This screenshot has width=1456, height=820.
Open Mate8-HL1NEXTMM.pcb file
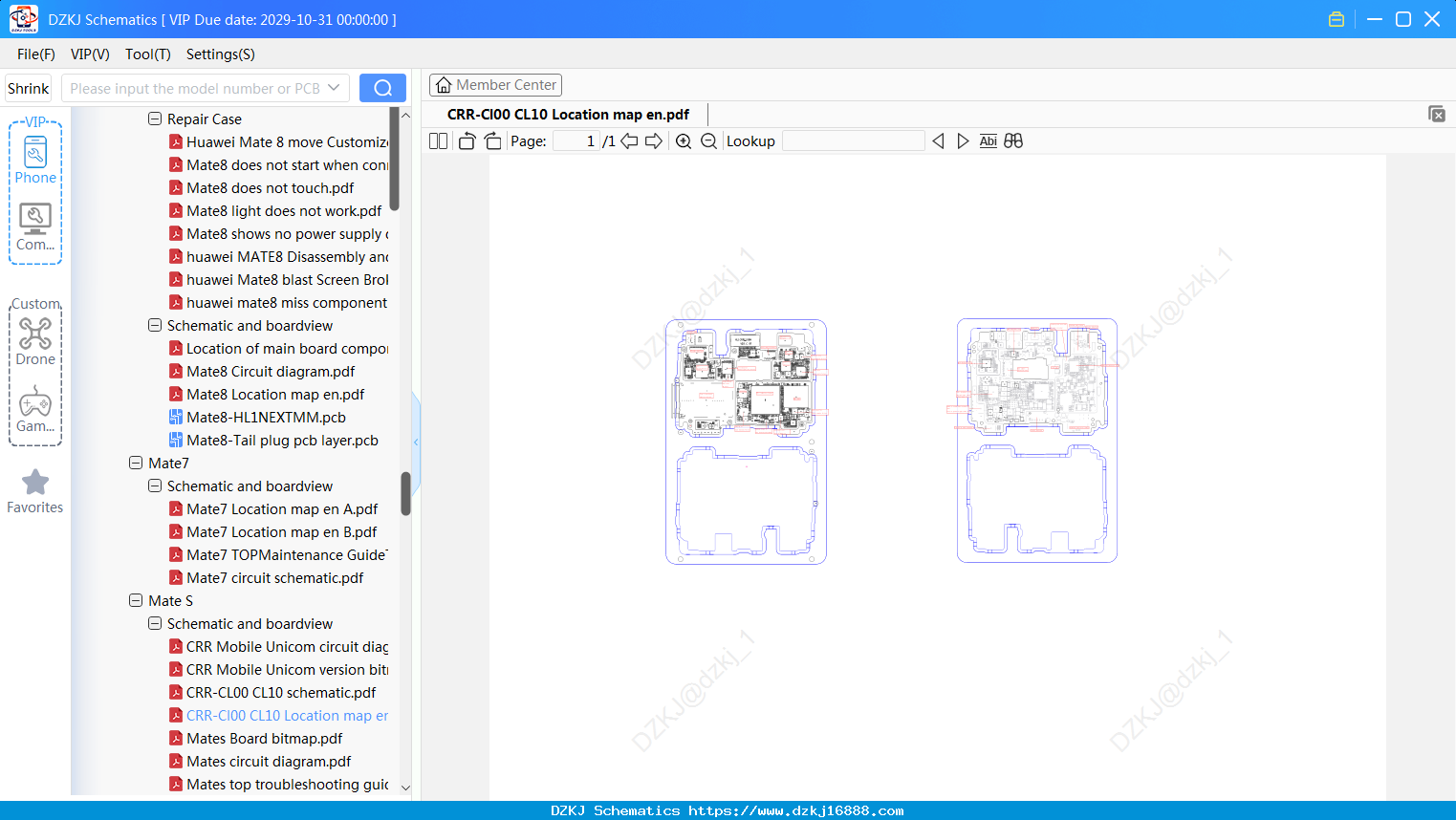(x=266, y=418)
